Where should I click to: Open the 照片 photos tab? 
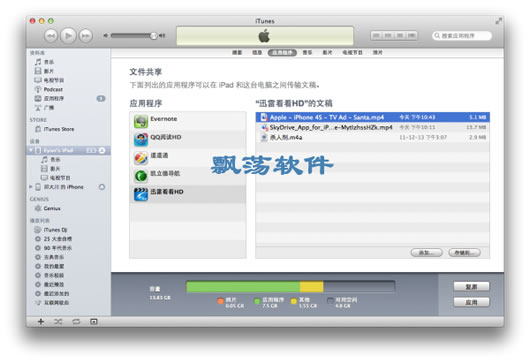[378, 52]
